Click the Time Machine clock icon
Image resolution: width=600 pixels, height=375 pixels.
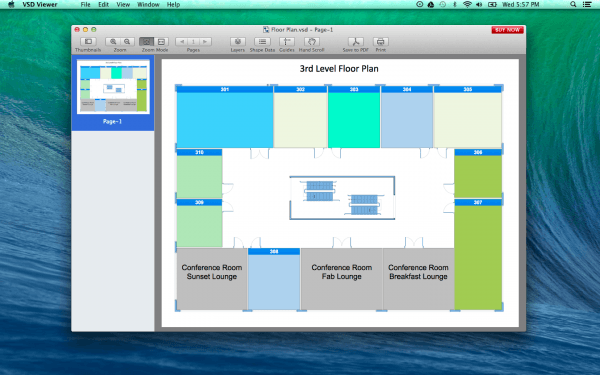point(443,5)
